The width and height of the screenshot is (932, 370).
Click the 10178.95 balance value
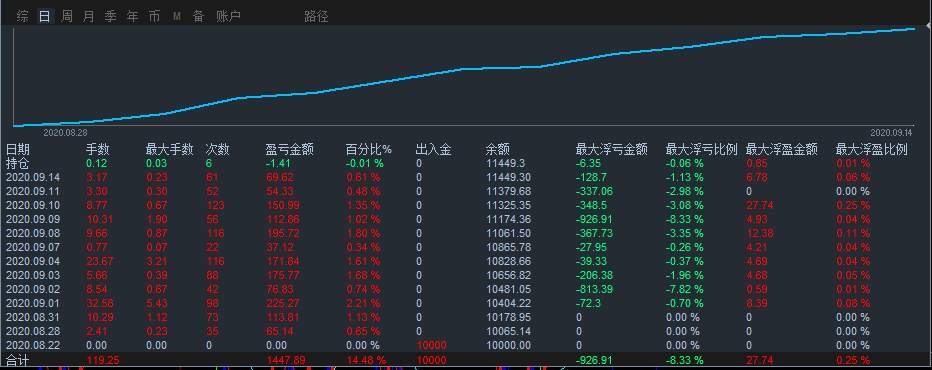click(508, 317)
